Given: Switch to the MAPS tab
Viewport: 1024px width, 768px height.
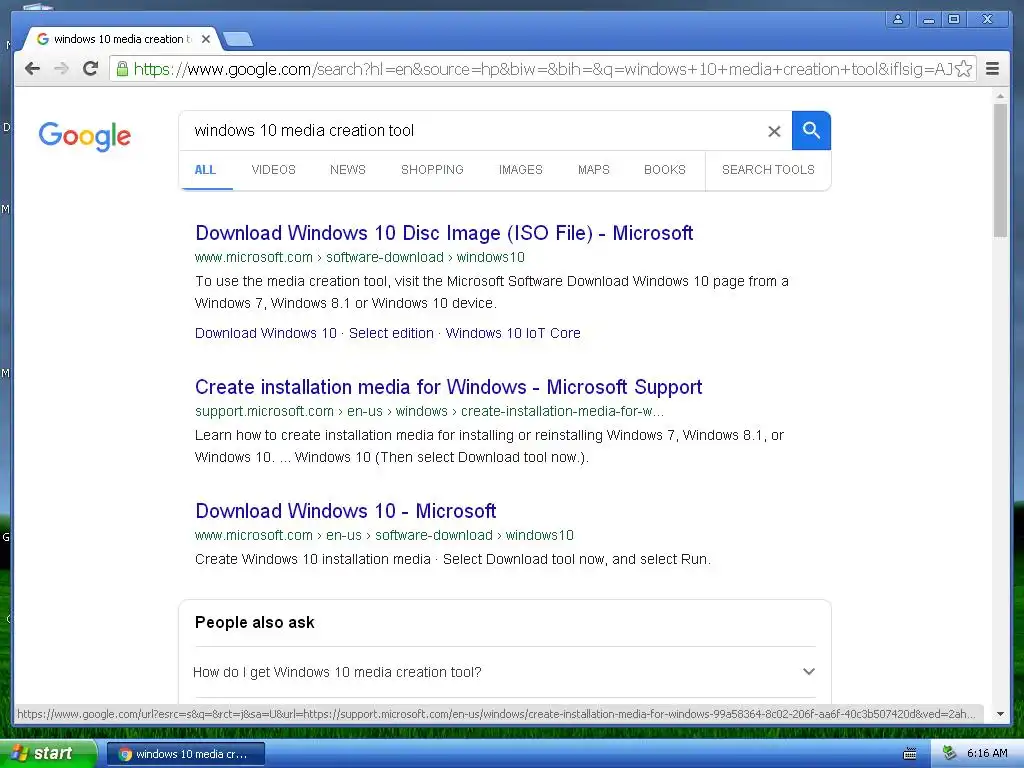Looking at the screenshot, I should click(594, 170).
